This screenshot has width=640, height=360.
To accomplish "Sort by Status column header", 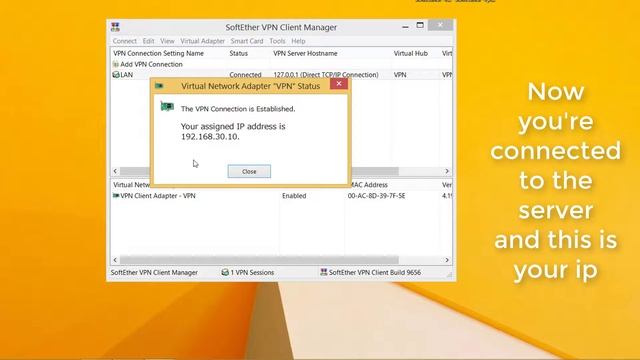I will [x=238, y=53].
